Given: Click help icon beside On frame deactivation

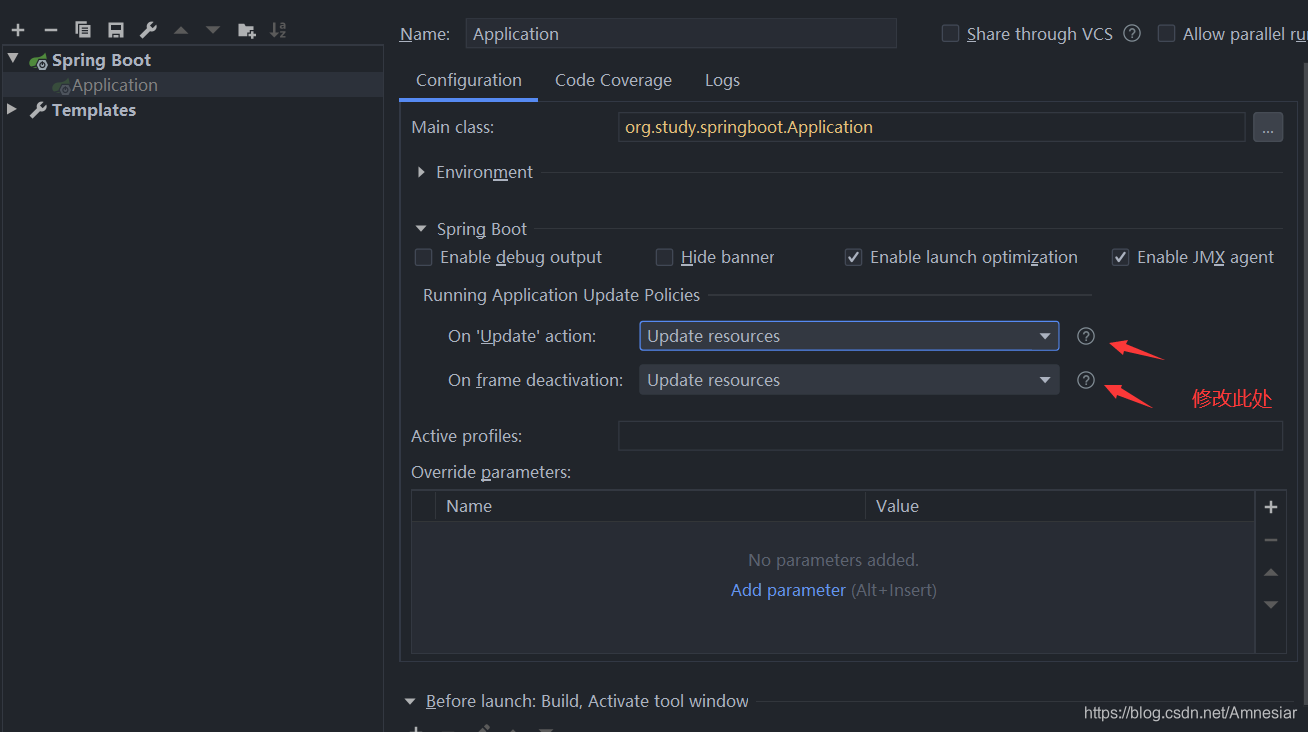Looking at the screenshot, I should 1086,380.
